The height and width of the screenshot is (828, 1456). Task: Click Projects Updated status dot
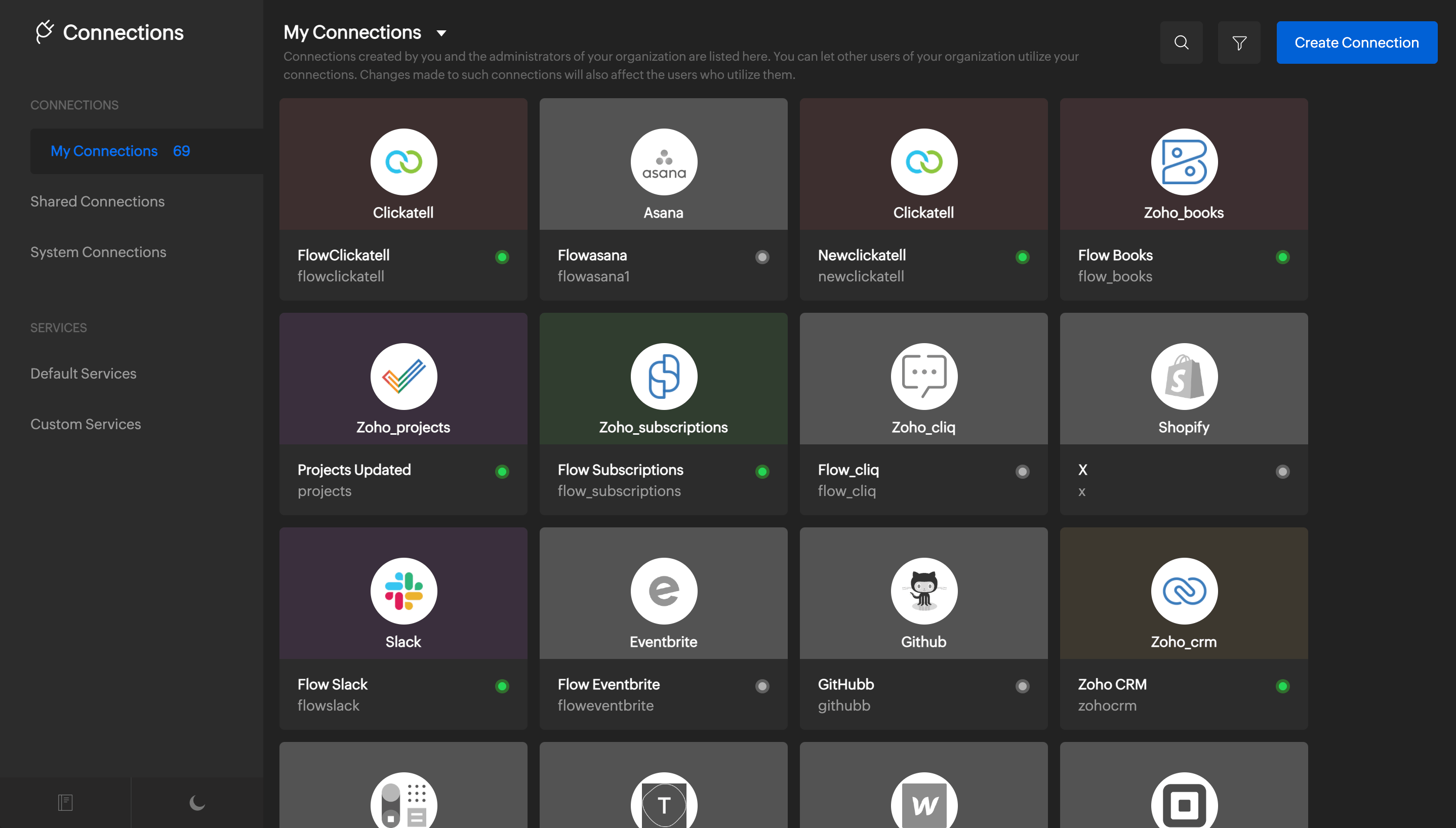[x=502, y=471]
